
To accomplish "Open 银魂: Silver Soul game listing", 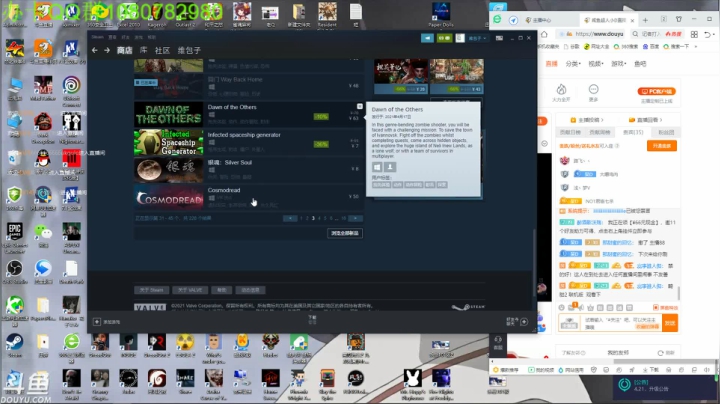I will (248, 170).
